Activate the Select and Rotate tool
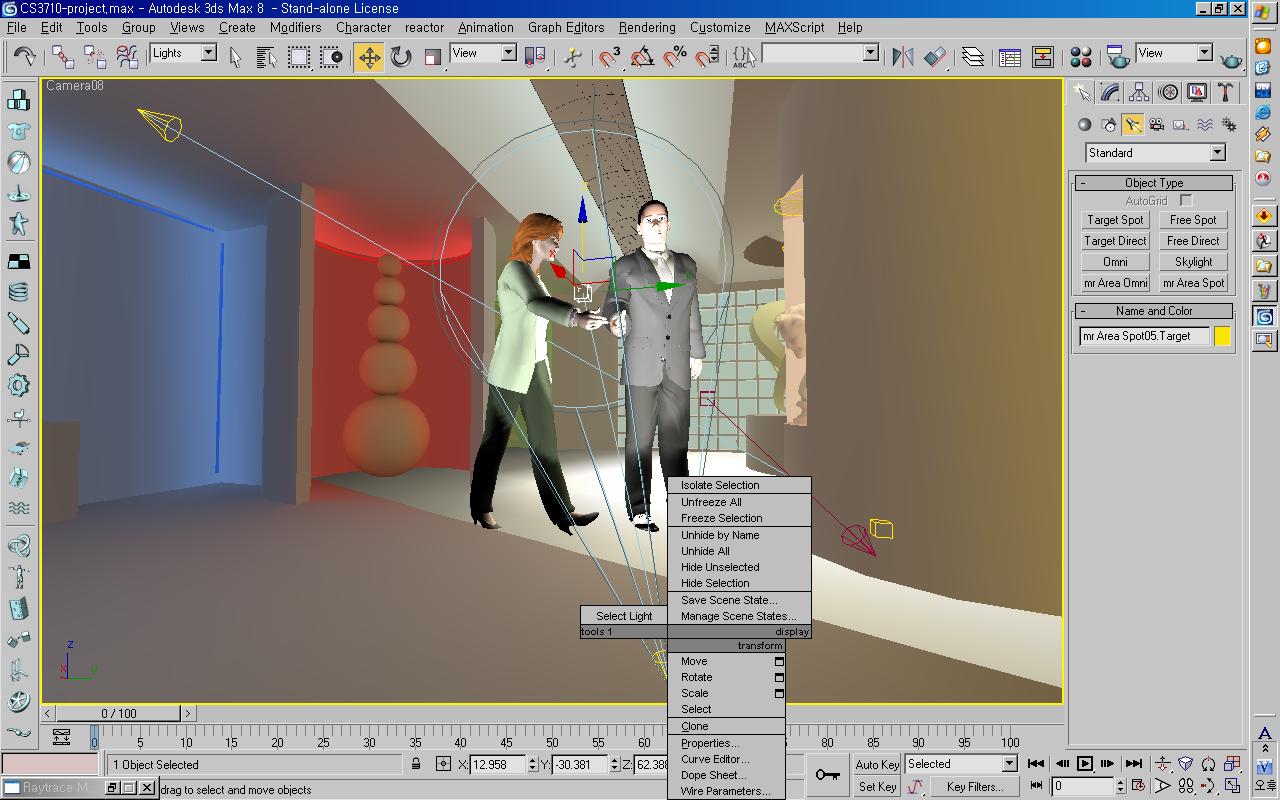Viewport: 1280px width, 800px height. click(x=401, y=56)
